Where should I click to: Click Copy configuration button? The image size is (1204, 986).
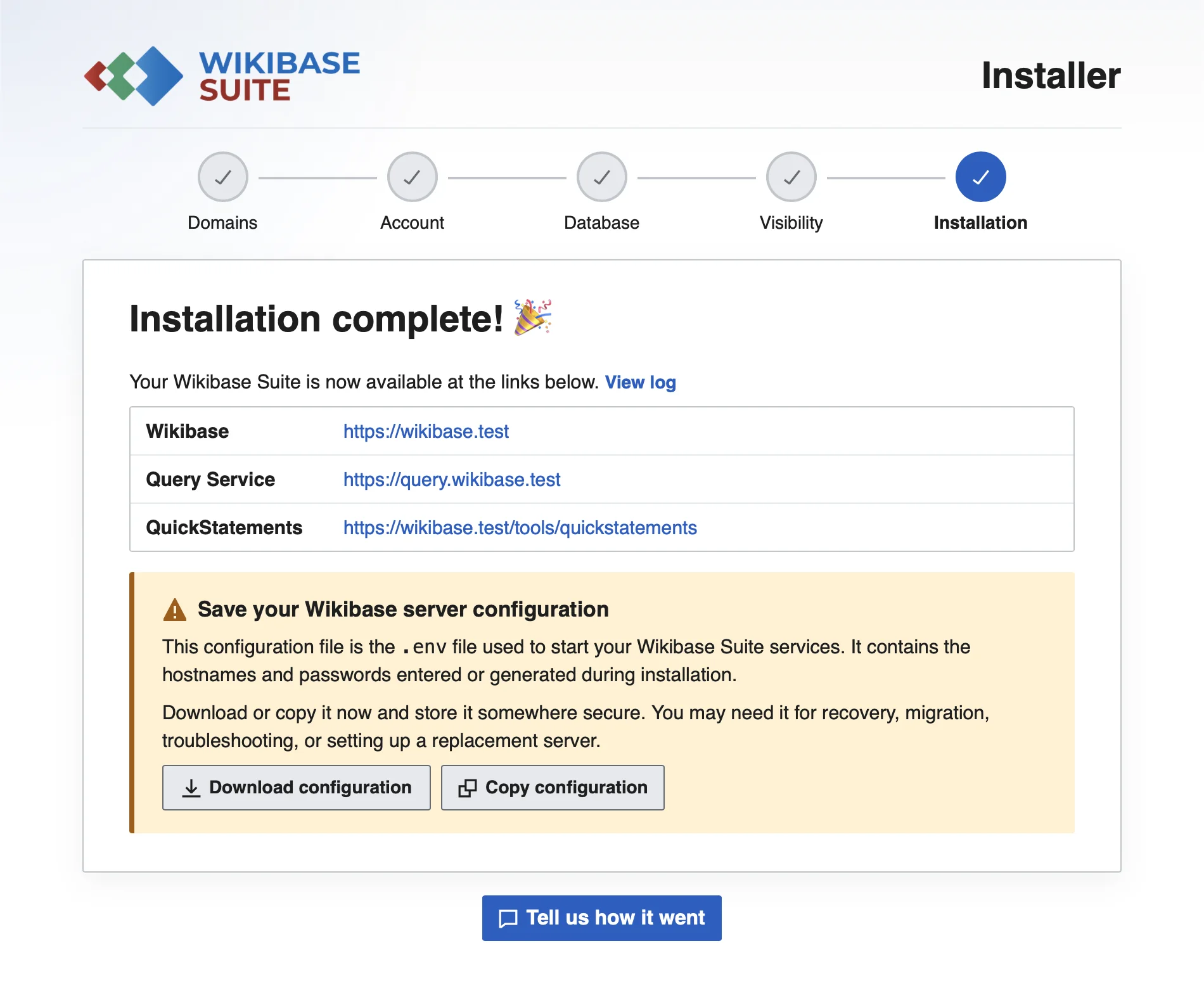[x=553, y=788]
